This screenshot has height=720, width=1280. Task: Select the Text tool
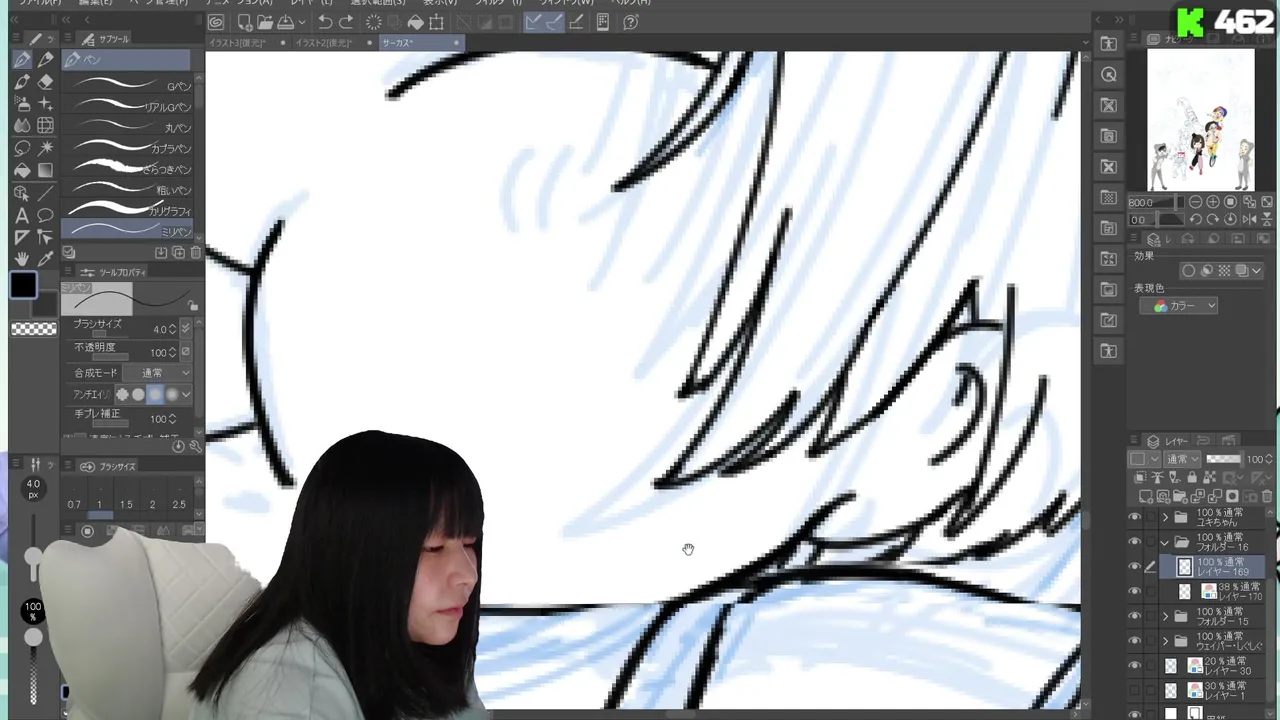pos(22,215)
